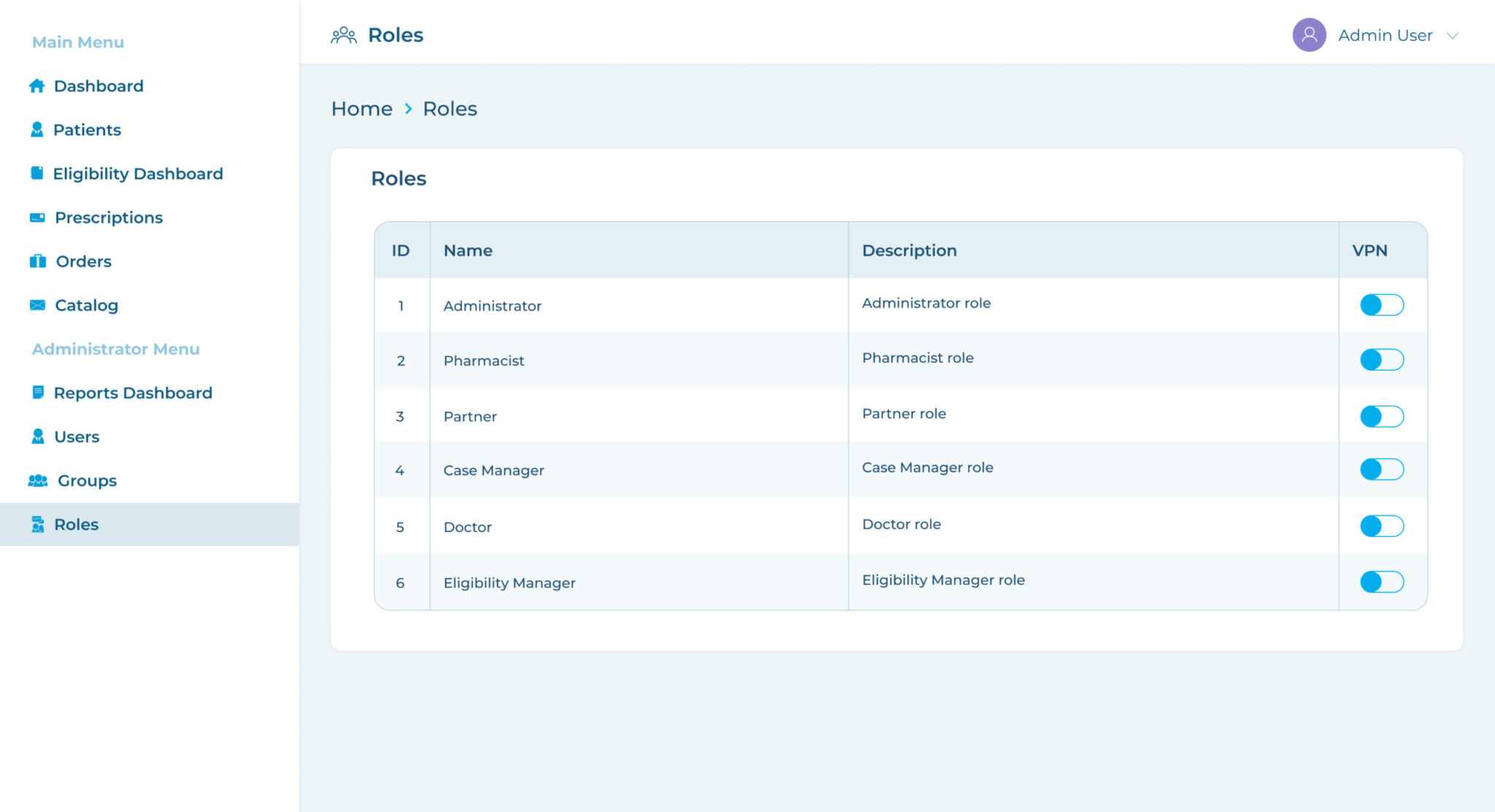Open Patients menu item
The width and height of the screenshot is (1495, 812).
point(87,130)
